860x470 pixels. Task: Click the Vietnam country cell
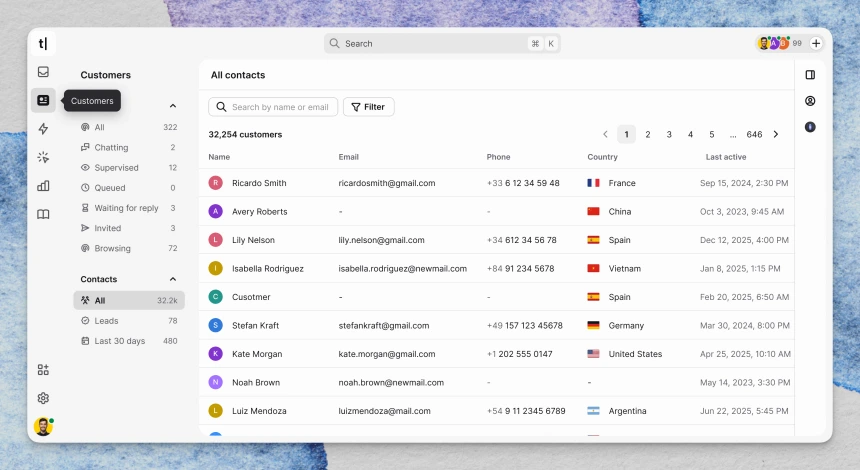614,268
